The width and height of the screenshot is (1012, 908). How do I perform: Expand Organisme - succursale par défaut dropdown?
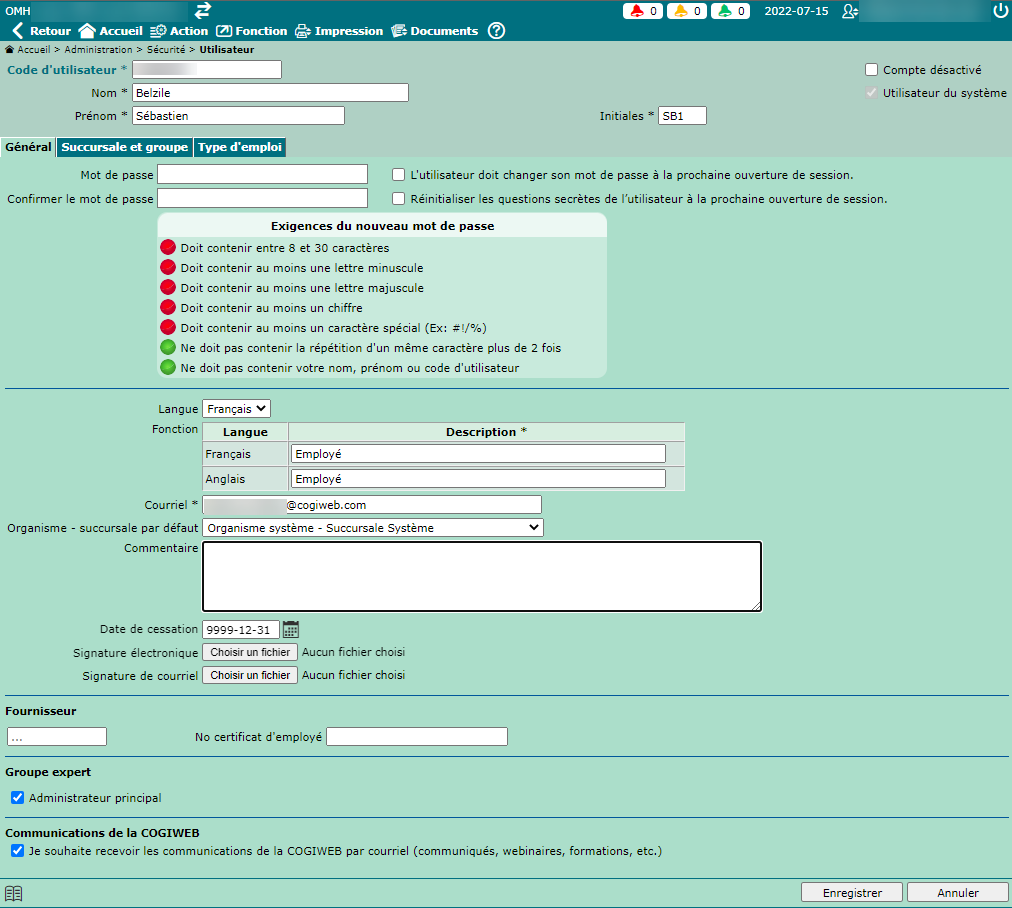click(372, 528)
